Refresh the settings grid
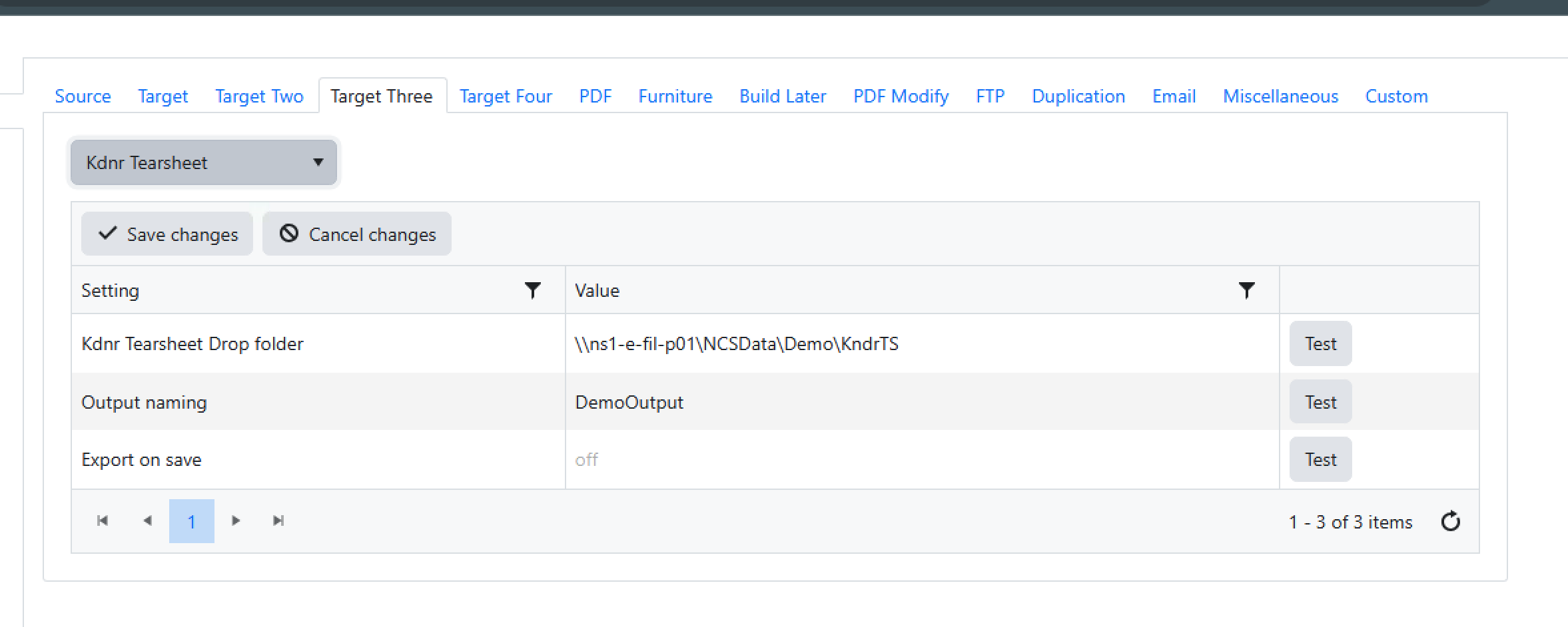 (x=1450, y=521)
